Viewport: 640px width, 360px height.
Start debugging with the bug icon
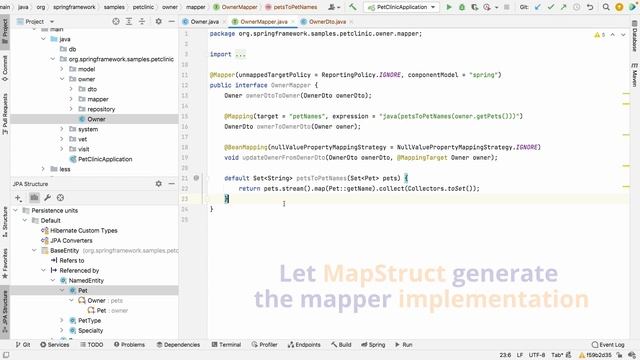tap(462, 7)
